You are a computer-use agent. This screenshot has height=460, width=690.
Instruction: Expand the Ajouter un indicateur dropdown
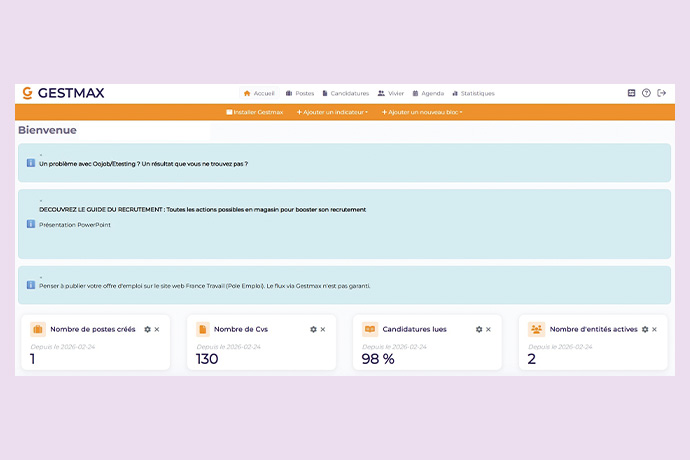coord(332,112)
